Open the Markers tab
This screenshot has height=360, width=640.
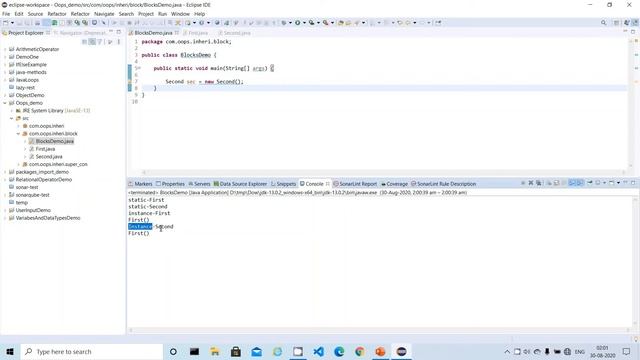click(140, 184)
